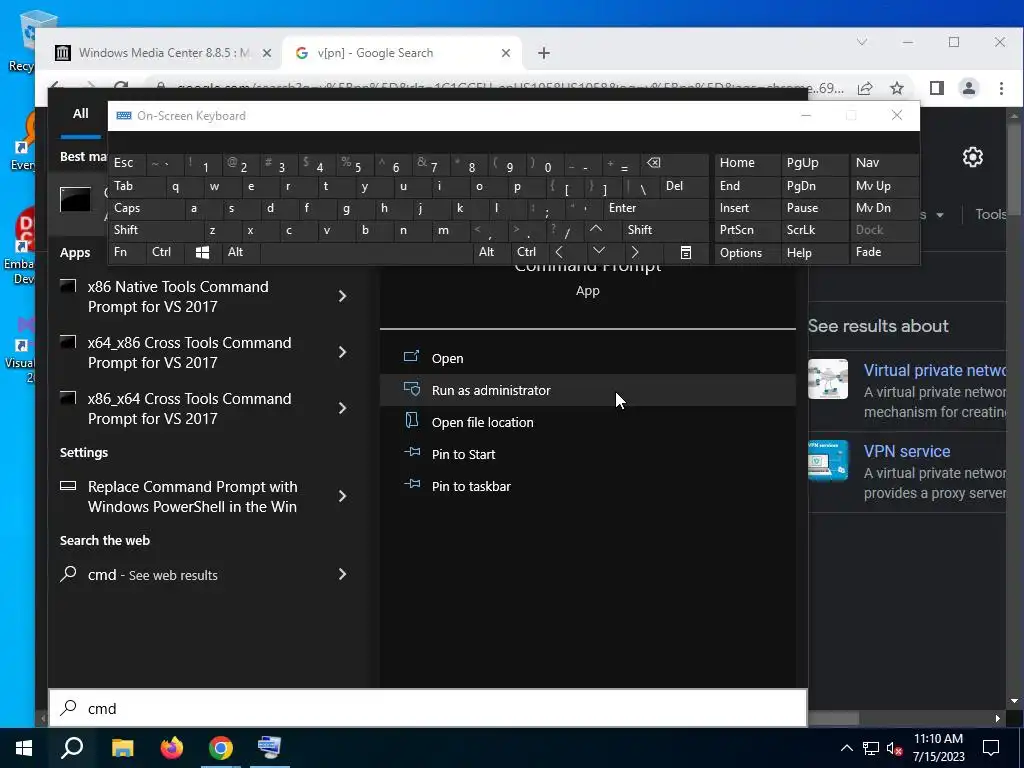Open the Google settings gear icon

(x=972, y=157)
